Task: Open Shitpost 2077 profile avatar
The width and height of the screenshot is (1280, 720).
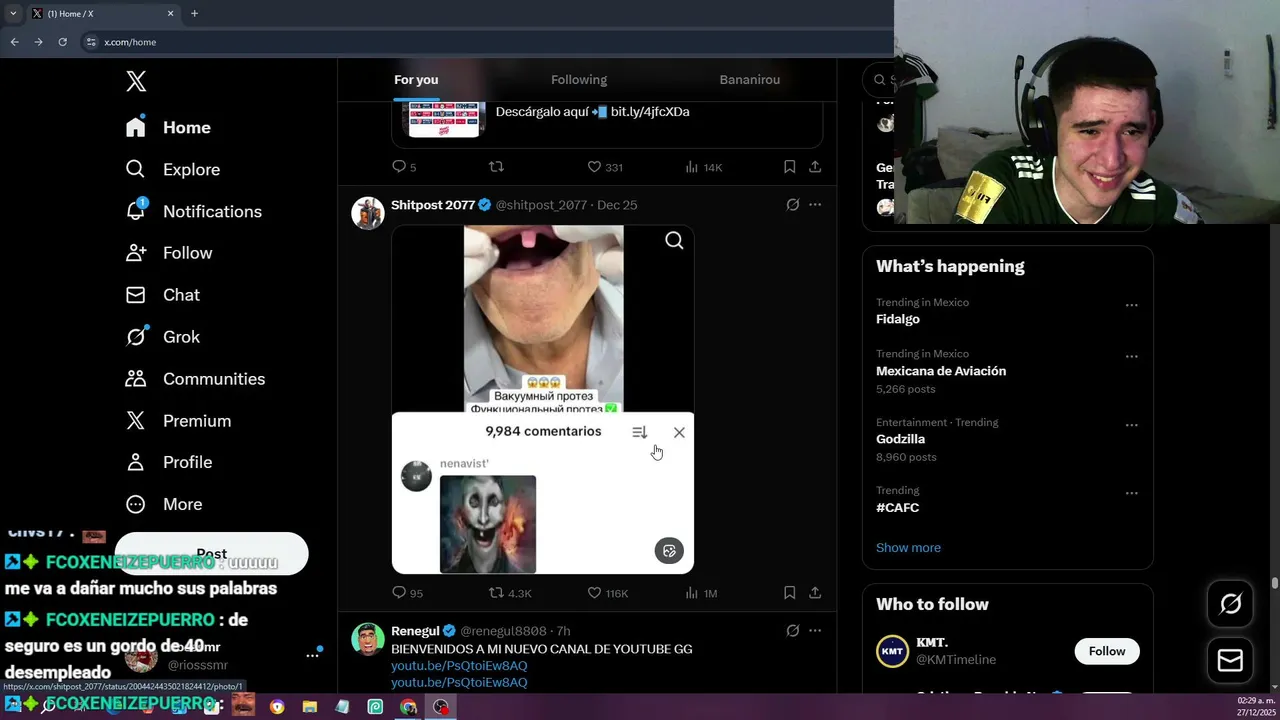Action: click(368, 213)
